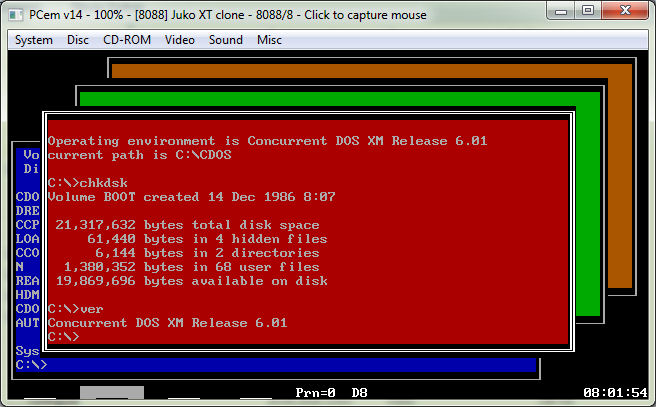
Task: Open the System menu
Action: 34,40
